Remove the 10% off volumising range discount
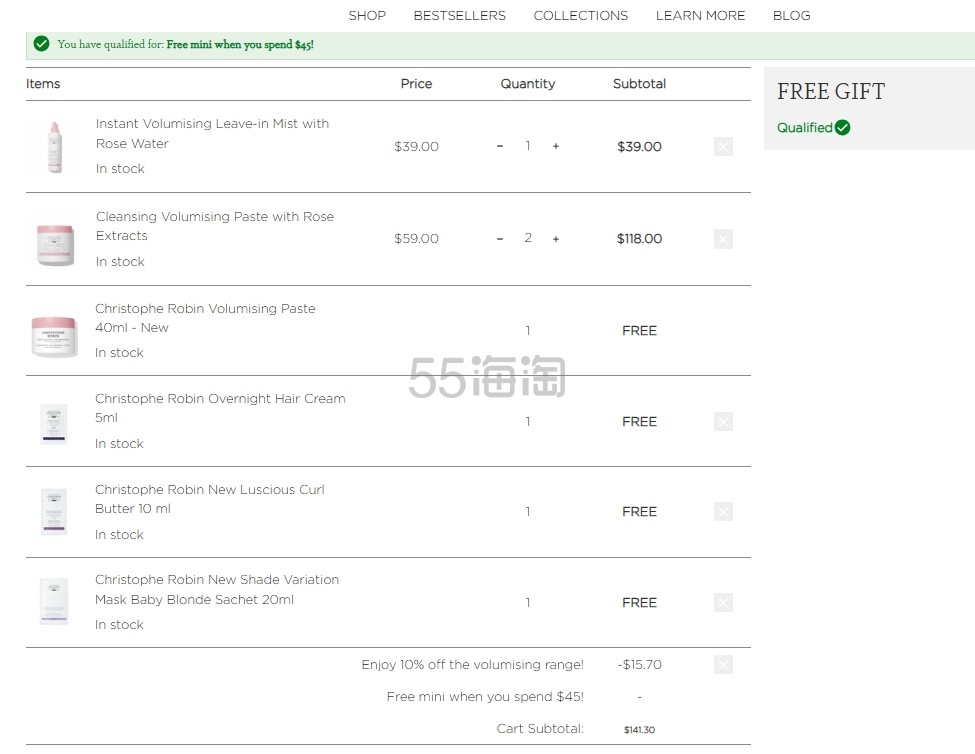 [x=723, y=664]
